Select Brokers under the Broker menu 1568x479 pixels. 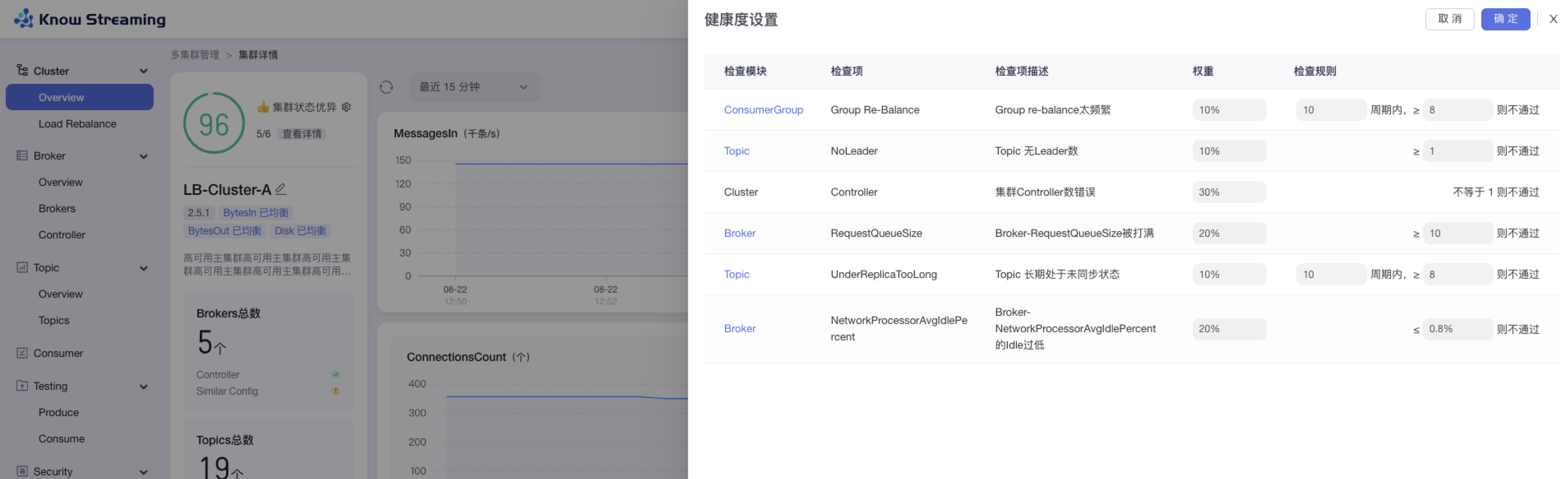(57, 208)
